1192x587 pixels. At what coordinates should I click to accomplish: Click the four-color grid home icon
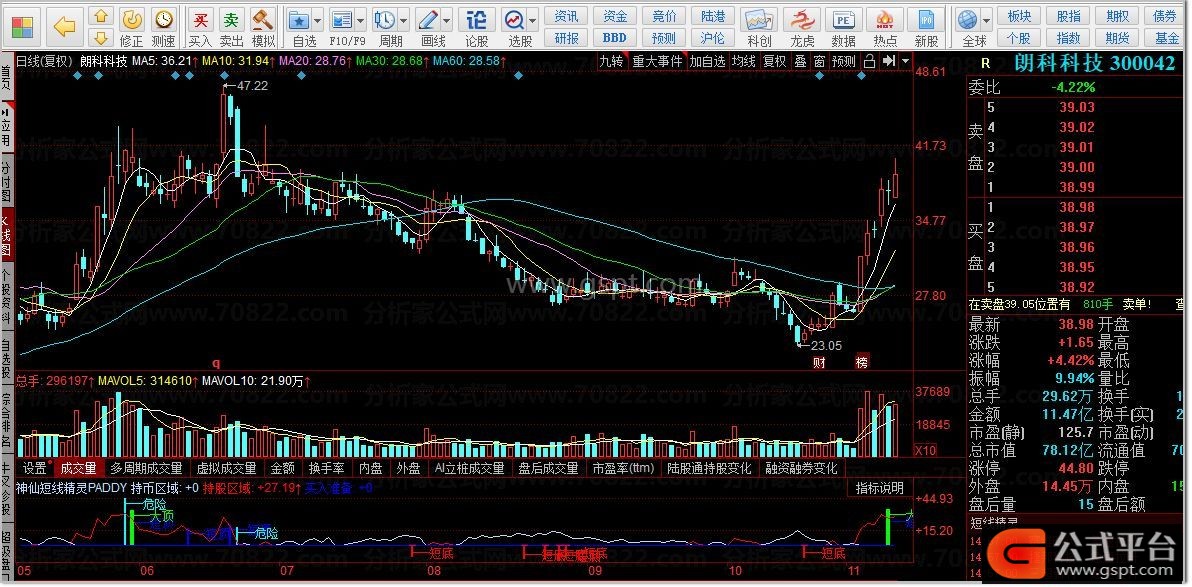24,27
